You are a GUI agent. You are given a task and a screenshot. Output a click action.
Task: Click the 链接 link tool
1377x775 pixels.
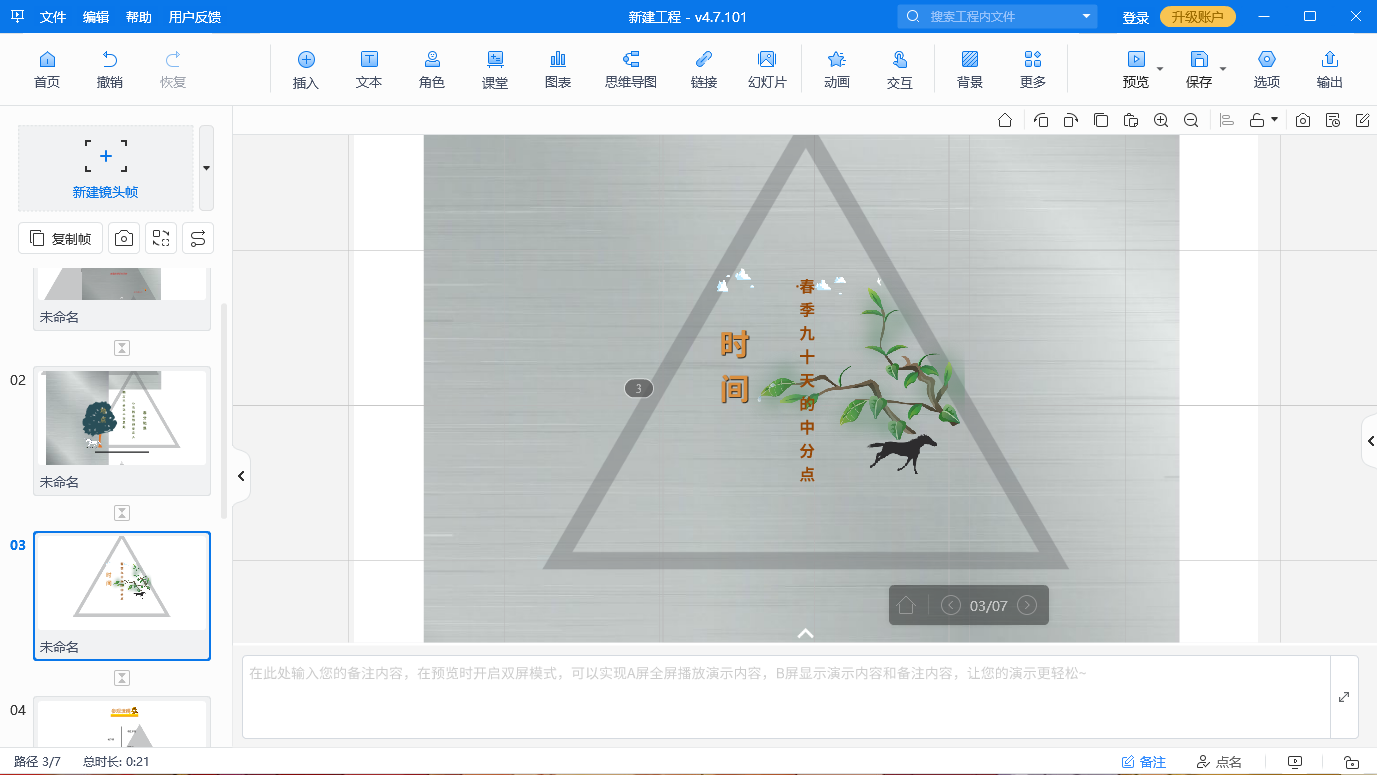pos(704,69)
